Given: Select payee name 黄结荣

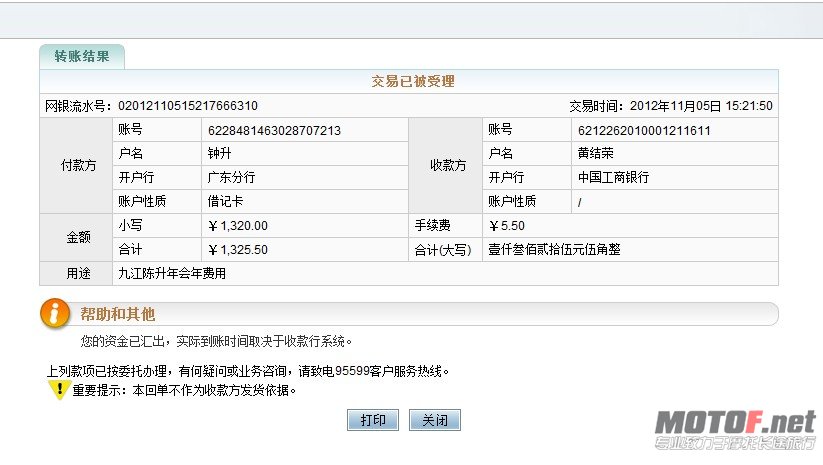Looking at the screenshot, I should (595, 153).
